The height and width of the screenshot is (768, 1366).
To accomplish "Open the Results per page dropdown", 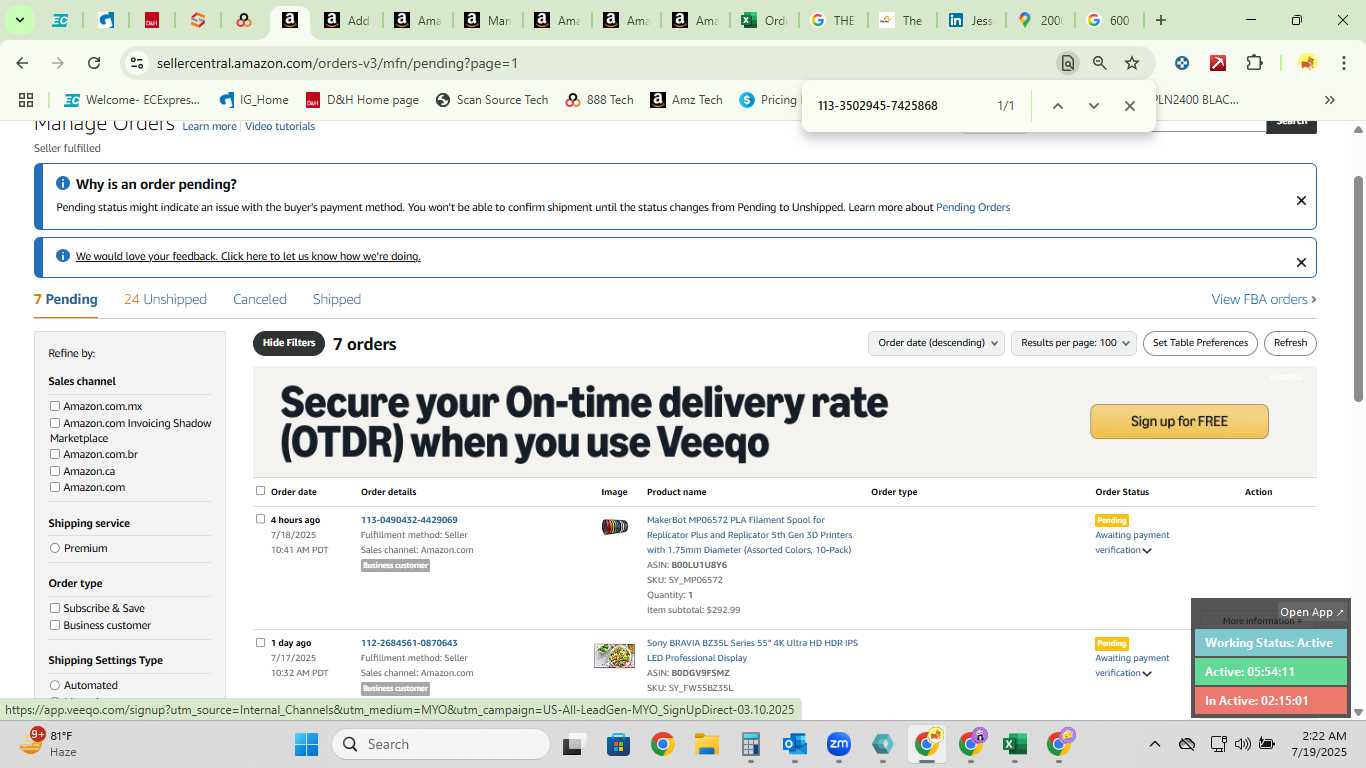I will pyautogui.click(x=1074, y=343).
